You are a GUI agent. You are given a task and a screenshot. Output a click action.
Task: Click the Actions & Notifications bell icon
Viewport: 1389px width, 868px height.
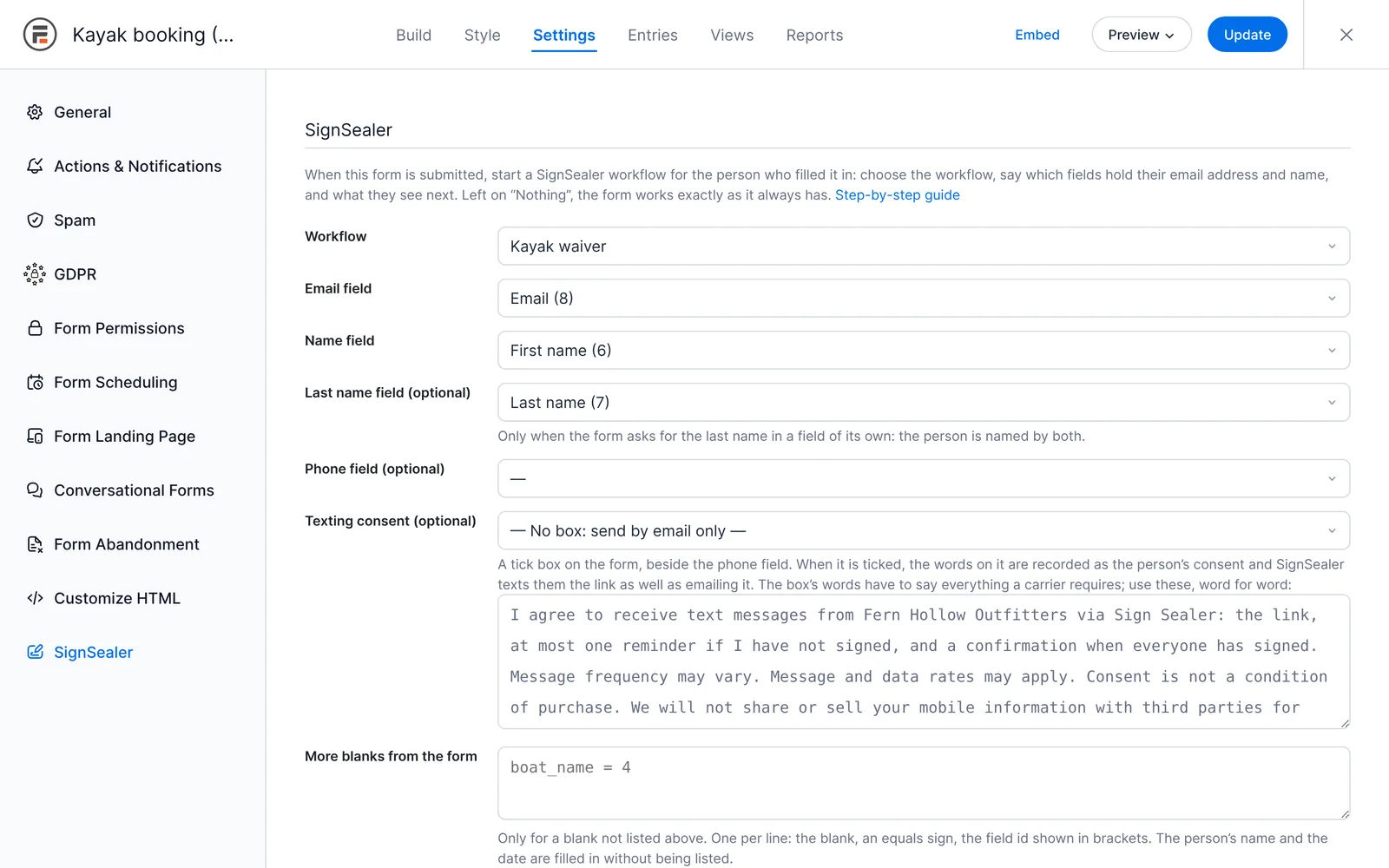(35, 166)
